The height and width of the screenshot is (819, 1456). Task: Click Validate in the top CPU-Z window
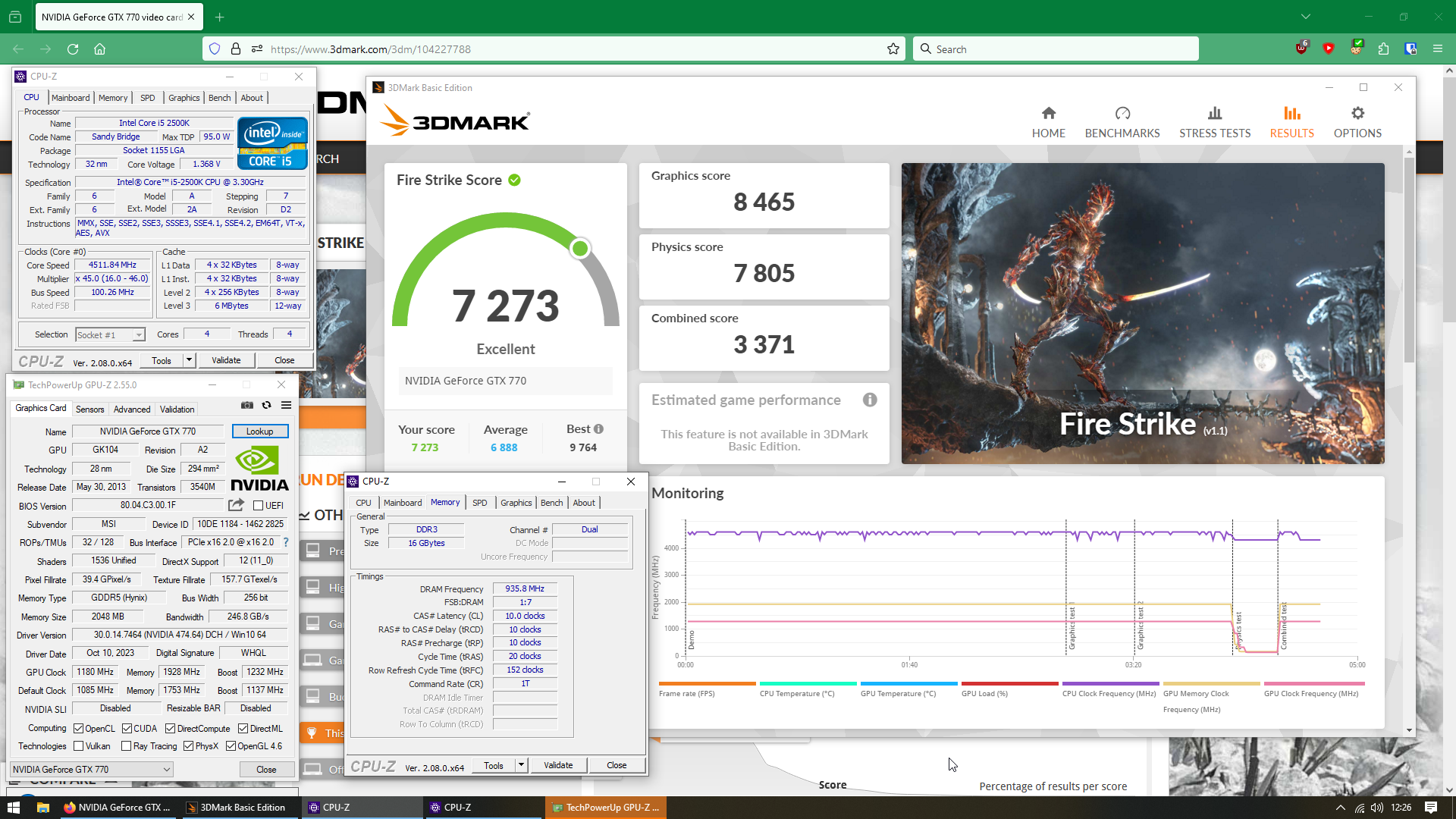226,360
